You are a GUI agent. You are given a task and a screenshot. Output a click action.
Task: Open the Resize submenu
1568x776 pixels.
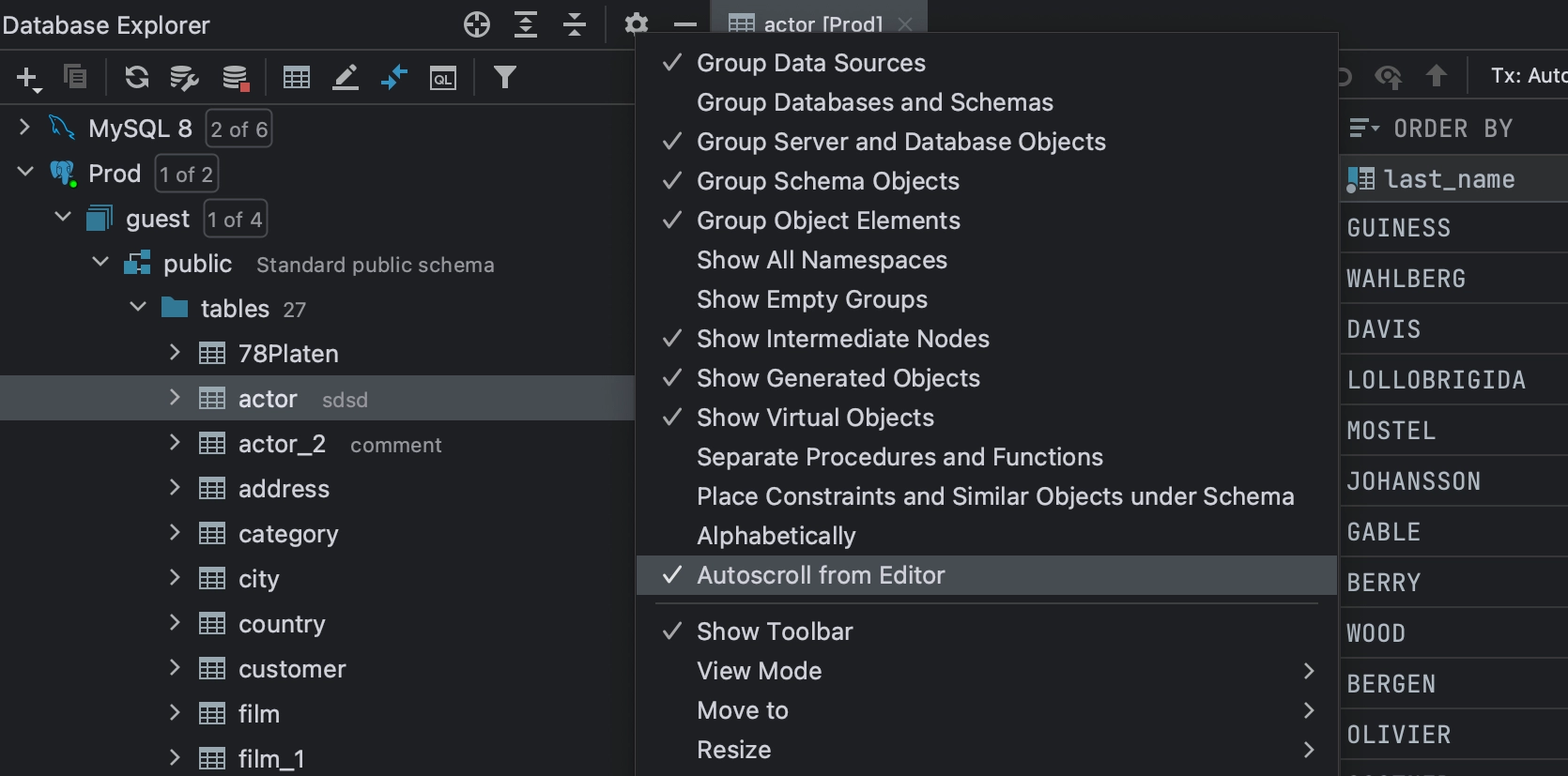(x=986, y=750)
